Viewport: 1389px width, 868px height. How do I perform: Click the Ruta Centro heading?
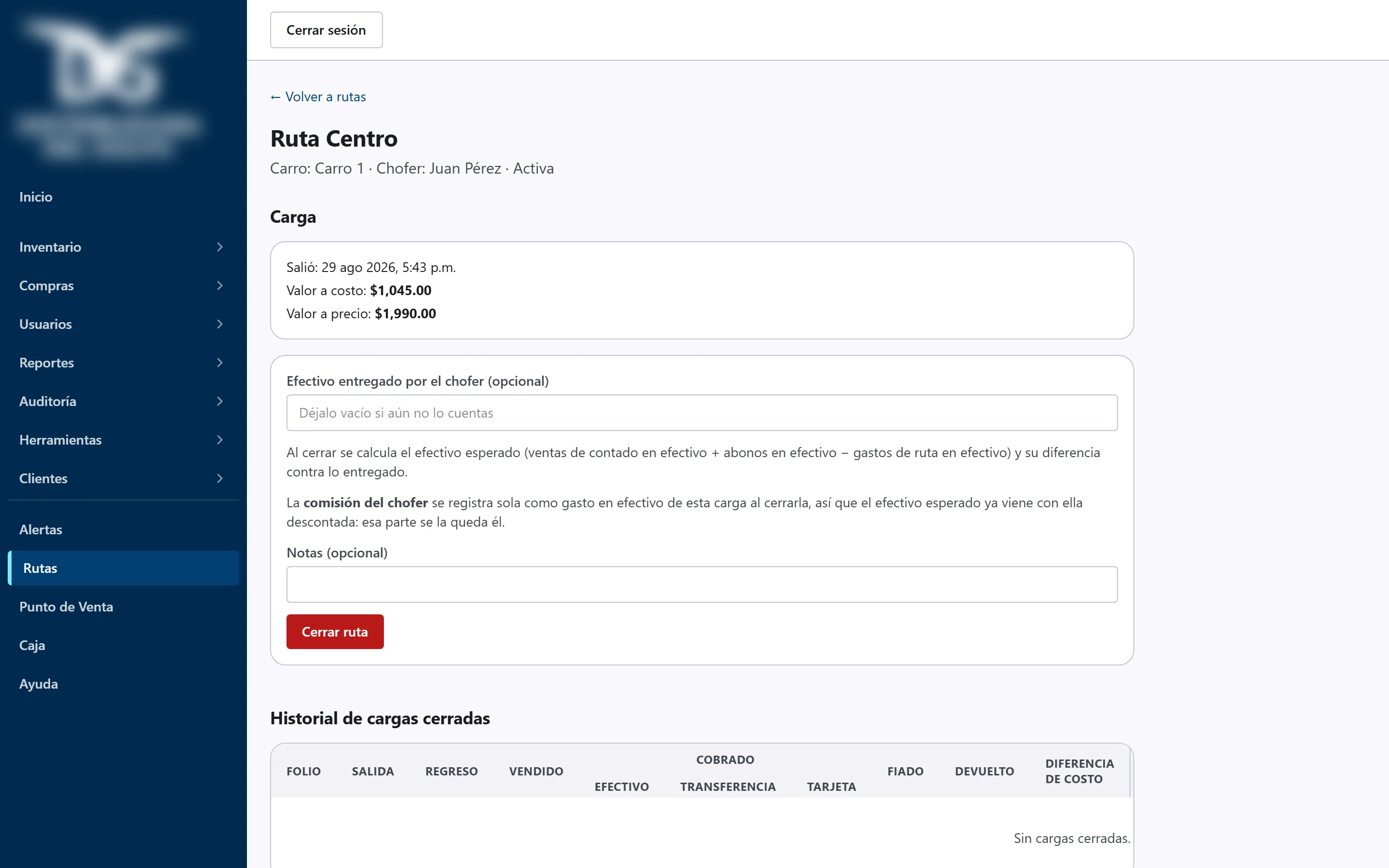click(x=334, y=138)
